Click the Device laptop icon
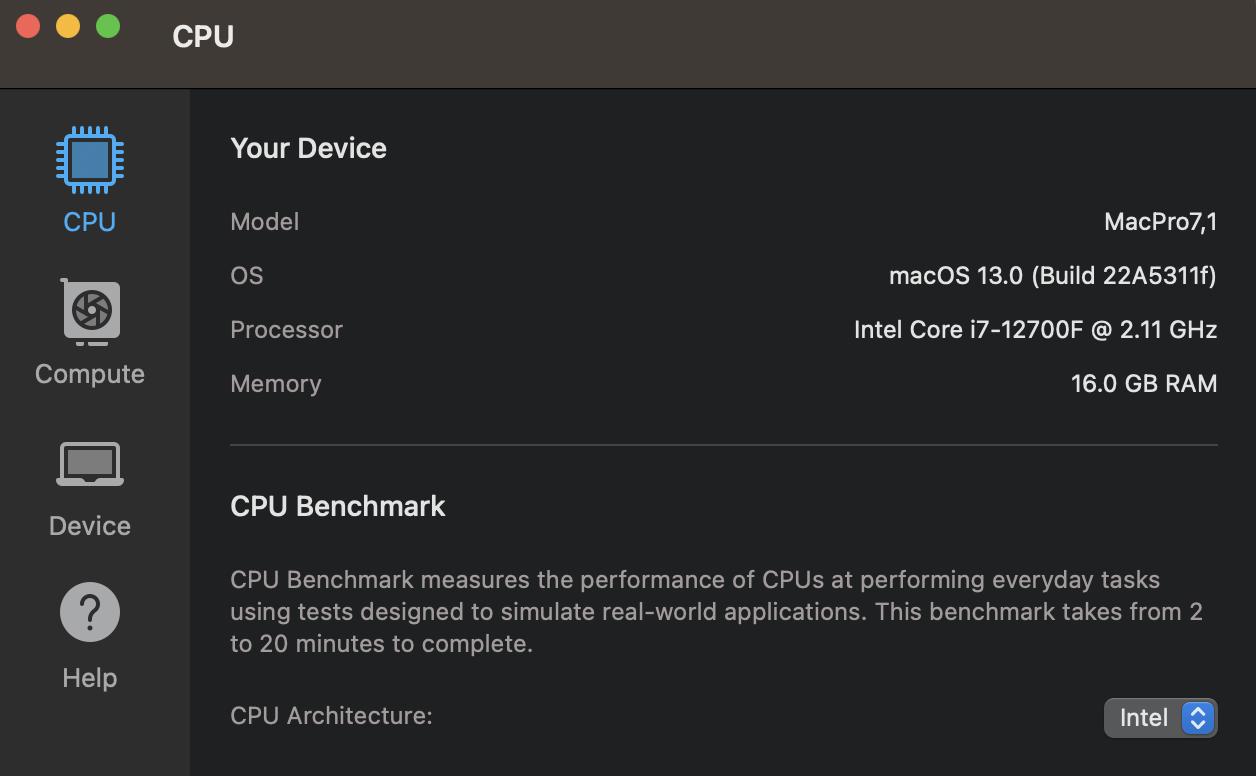The height and width of the screenshot is (776, 1256). click(90, 464)
